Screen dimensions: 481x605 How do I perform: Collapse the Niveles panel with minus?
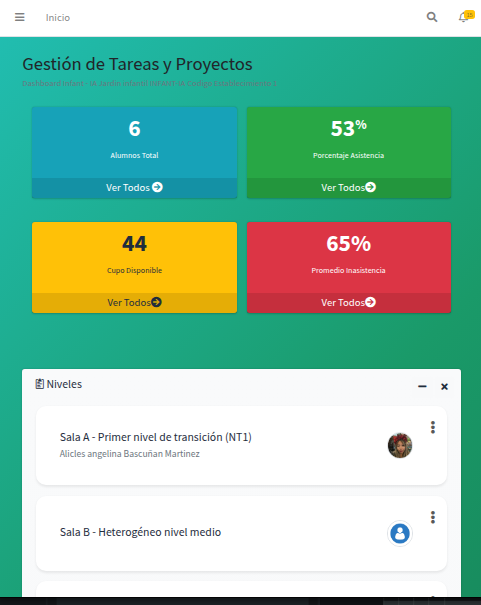(422, 386)
